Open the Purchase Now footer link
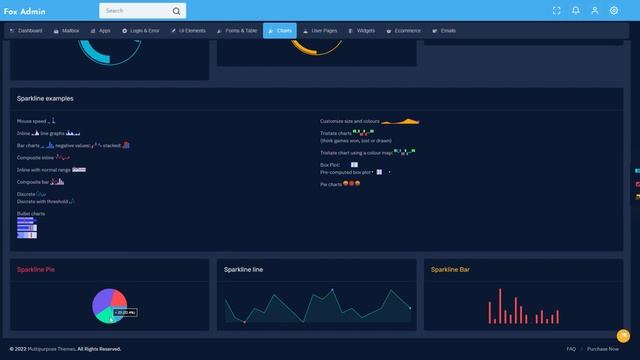 point(602,349)
